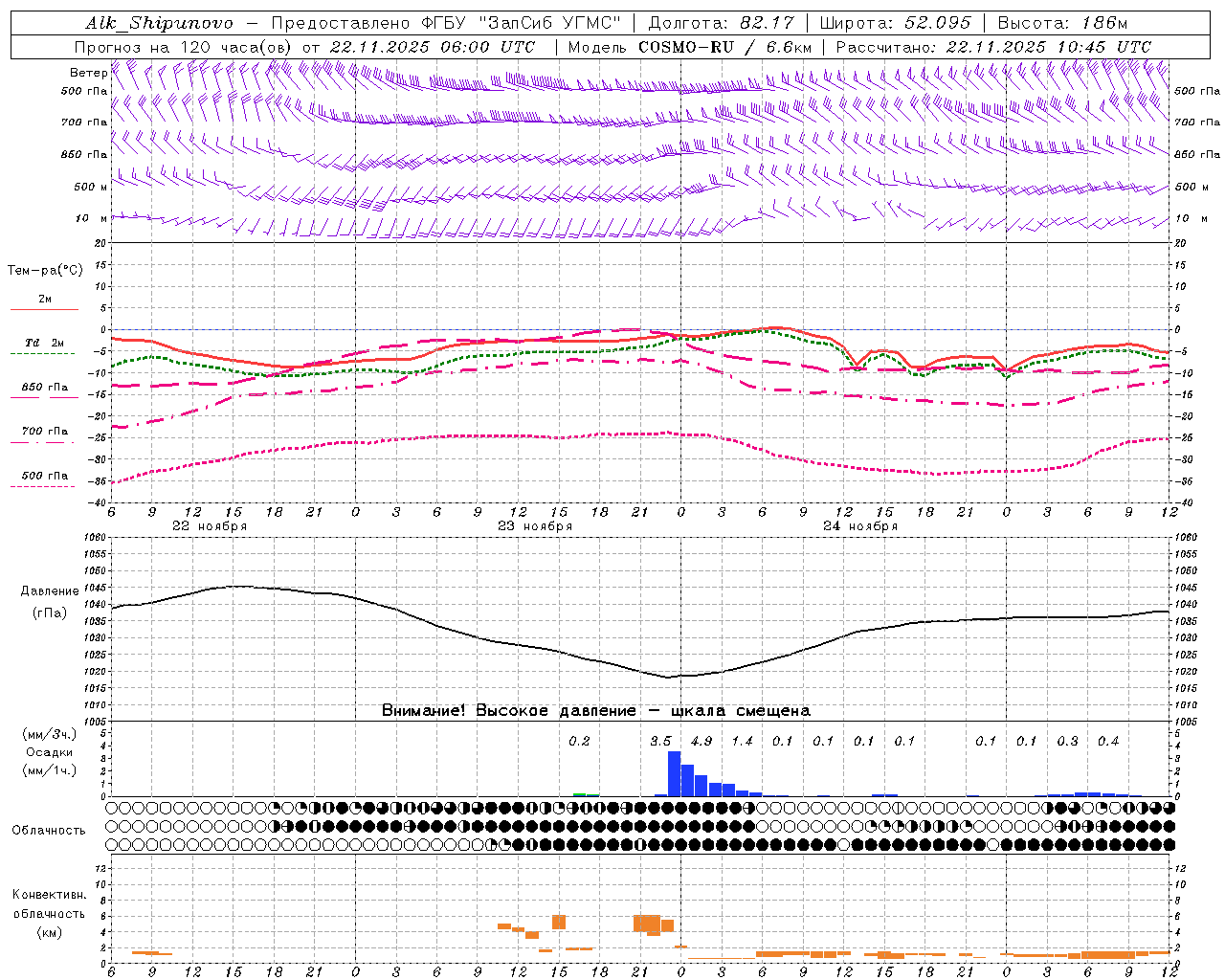Click the forecast length text Прогноз на 120 часа(ов)

click(185, 47)
